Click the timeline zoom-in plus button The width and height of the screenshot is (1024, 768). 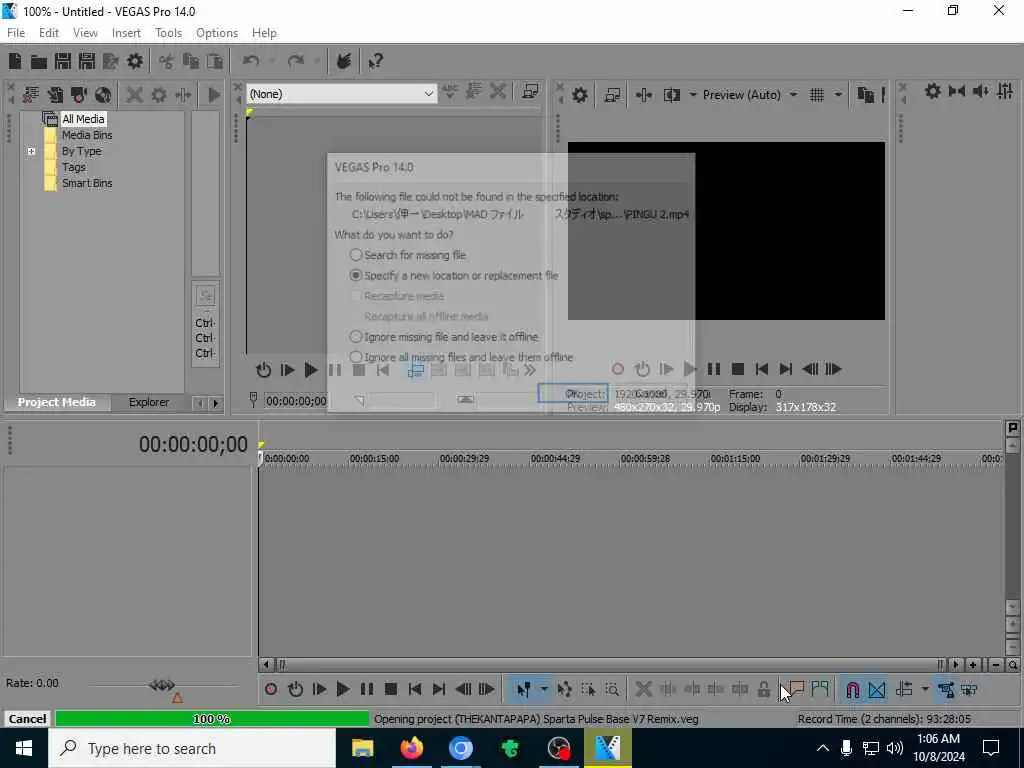[x=973, y=665]
